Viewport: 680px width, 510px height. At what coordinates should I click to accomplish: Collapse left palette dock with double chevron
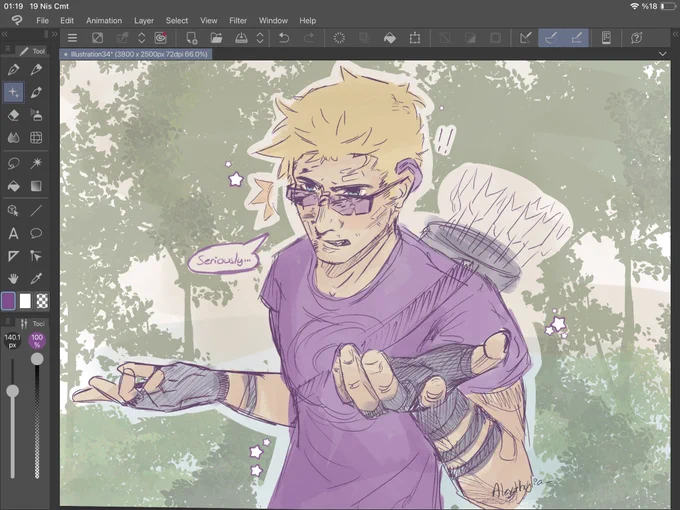pos(4,34)
